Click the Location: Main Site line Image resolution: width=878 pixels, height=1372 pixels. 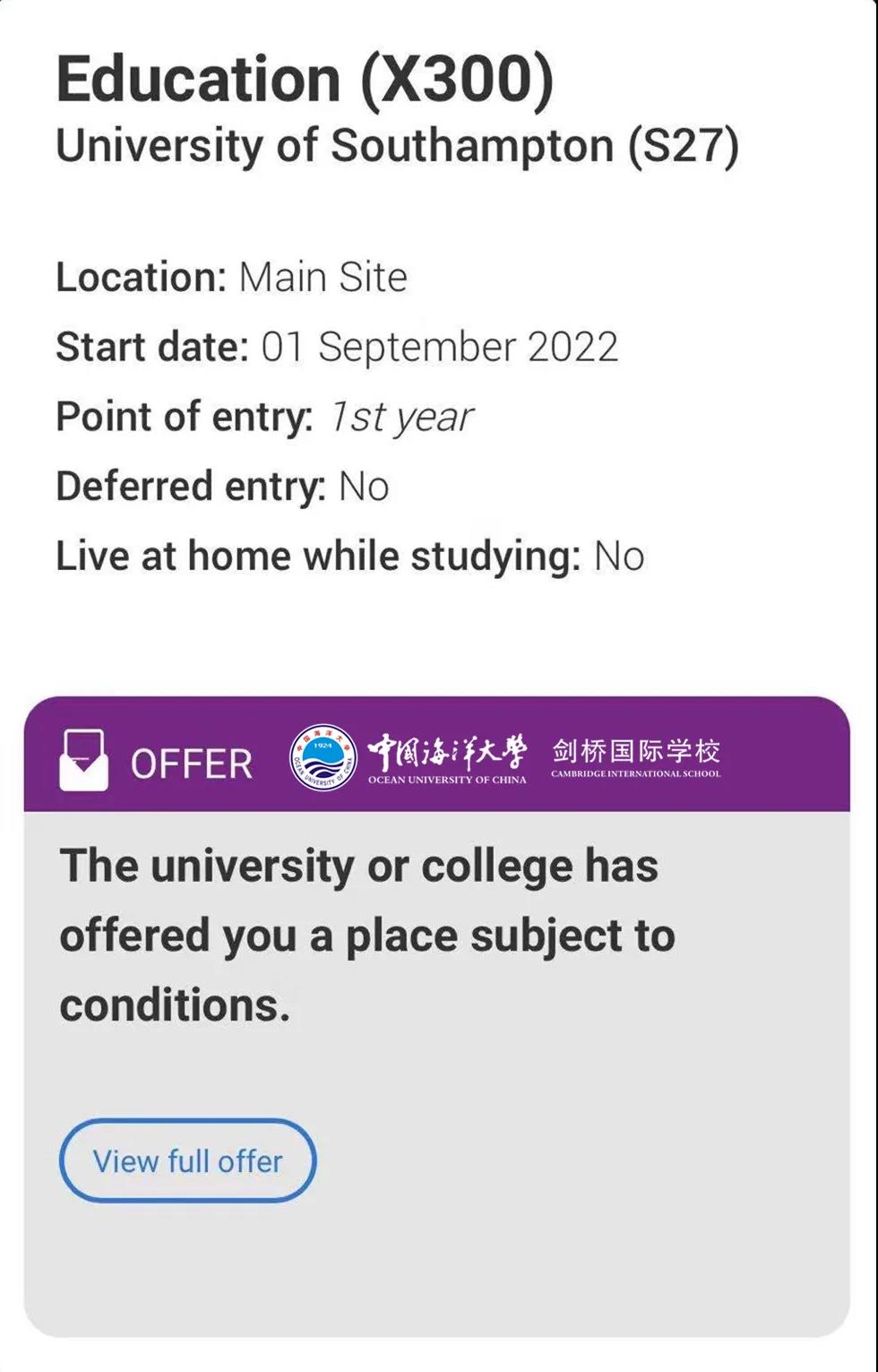coord(232,277)
